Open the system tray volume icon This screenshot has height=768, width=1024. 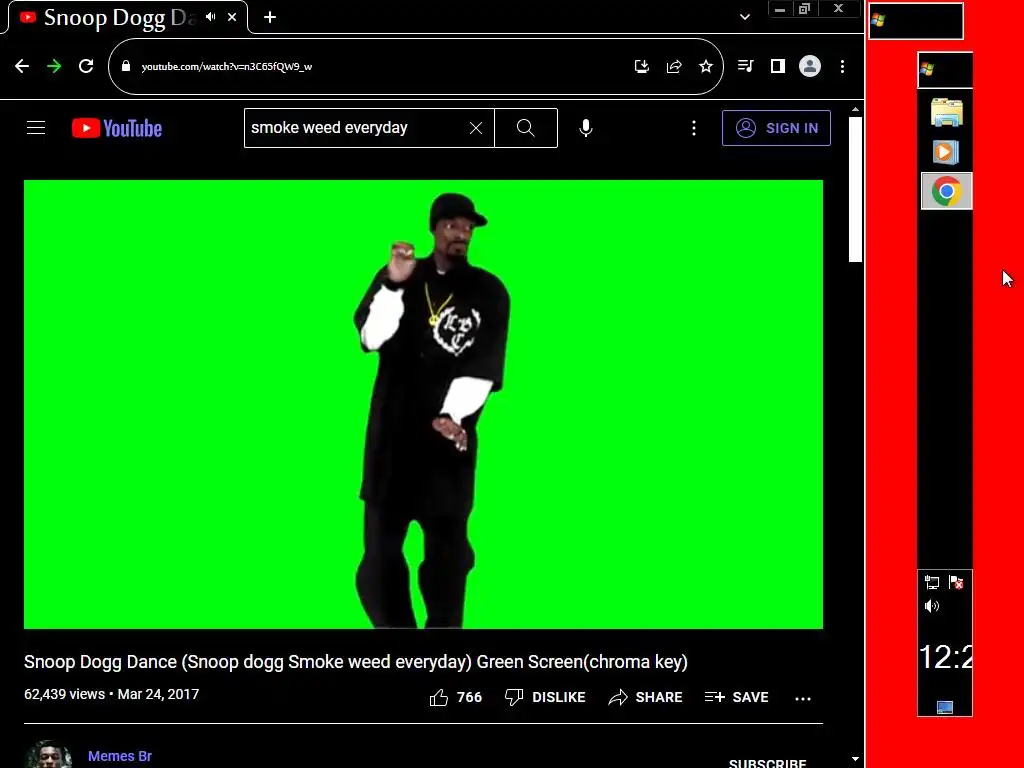pos(932,606)
